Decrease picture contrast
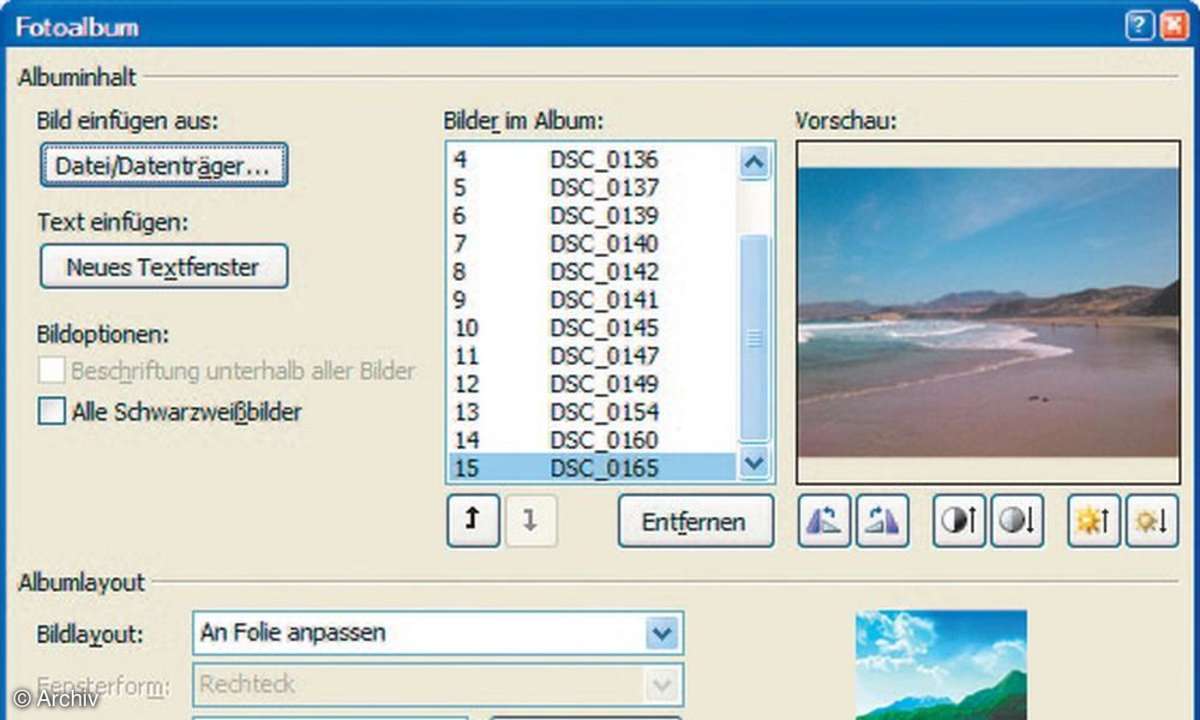This screenshot has width=1200, height=720. point(1017,520)
